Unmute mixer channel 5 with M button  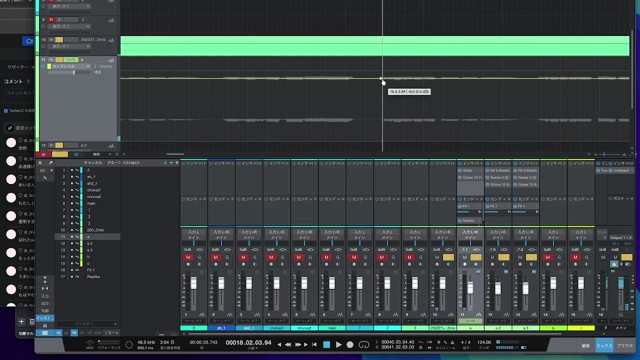pos(299,257)
